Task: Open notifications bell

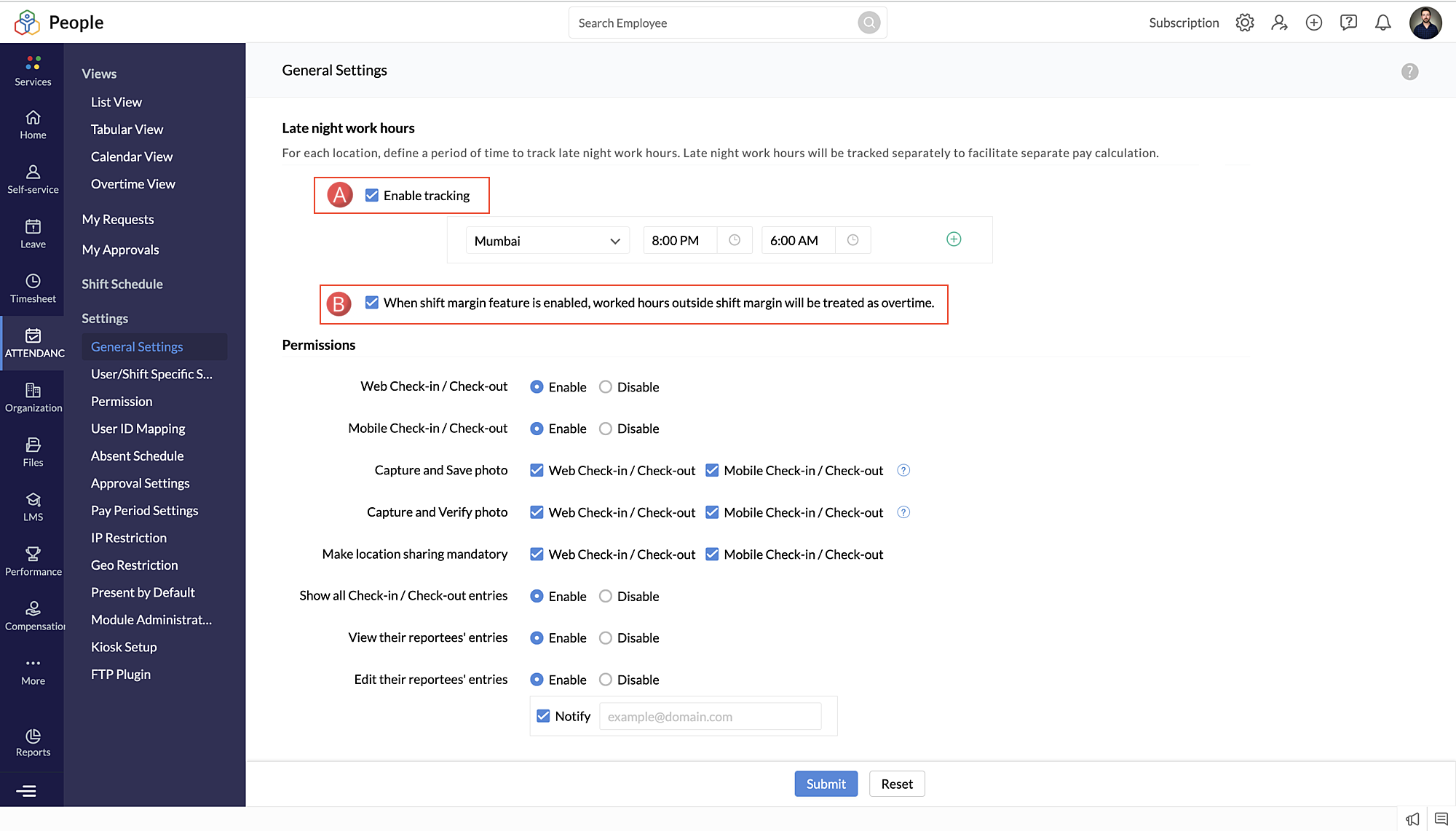Action: 1382,23
